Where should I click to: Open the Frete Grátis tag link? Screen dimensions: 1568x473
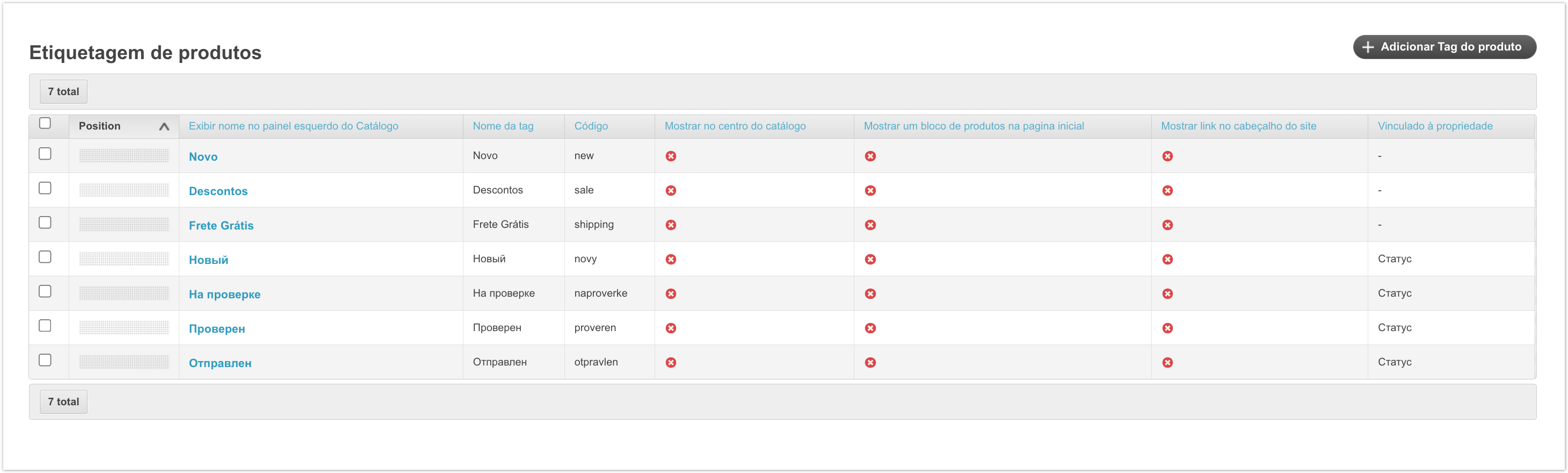click(221, 226)
